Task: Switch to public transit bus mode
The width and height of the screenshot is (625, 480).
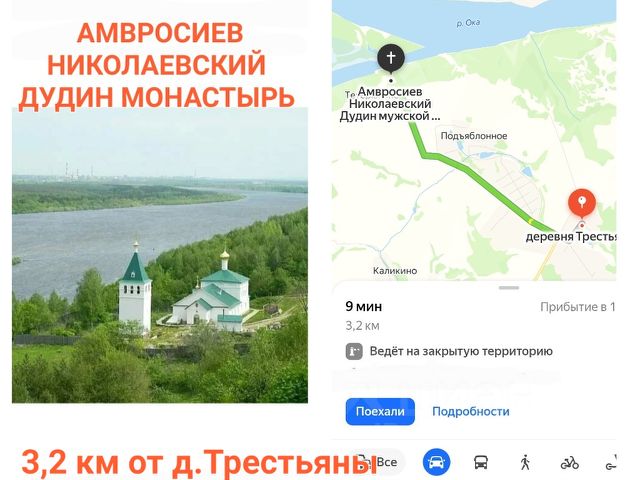Action: click(481, 462)
